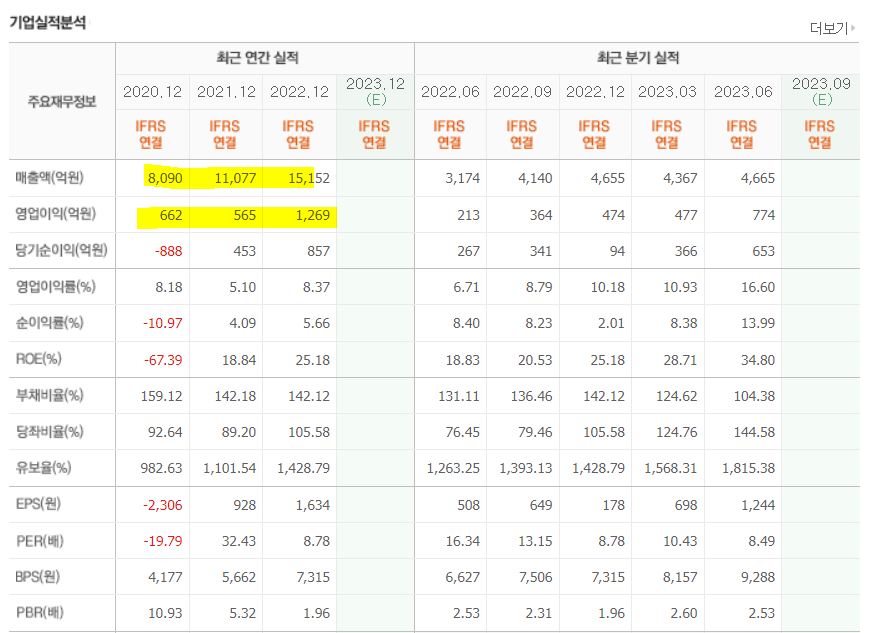Viewport: 879px width, 633px height.
Task: Select the 주요재무정보 header cell
Action: click(62, 101)
